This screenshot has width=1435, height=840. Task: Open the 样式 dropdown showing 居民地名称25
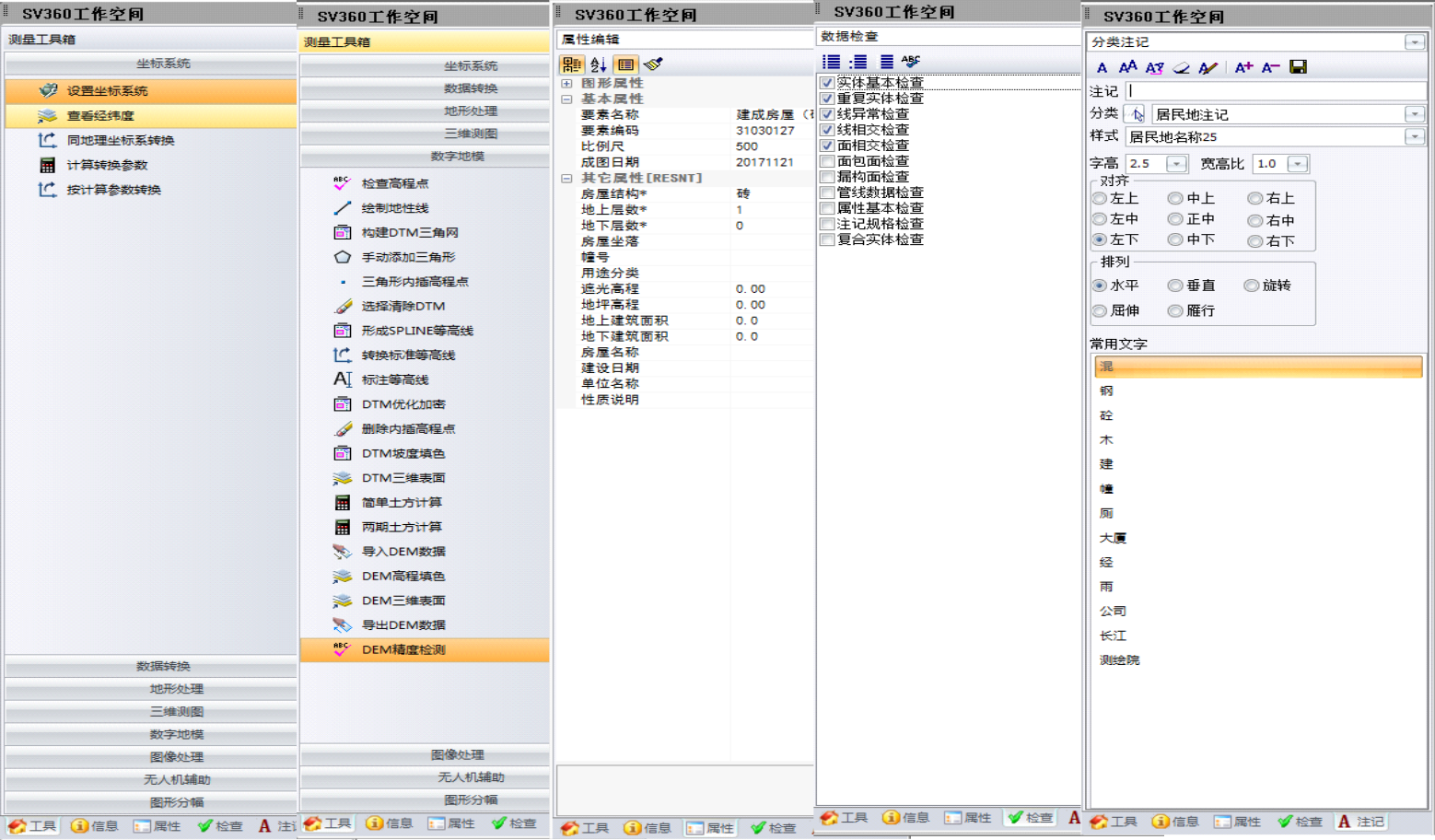pyautogui.click(x=1415, y=137)
